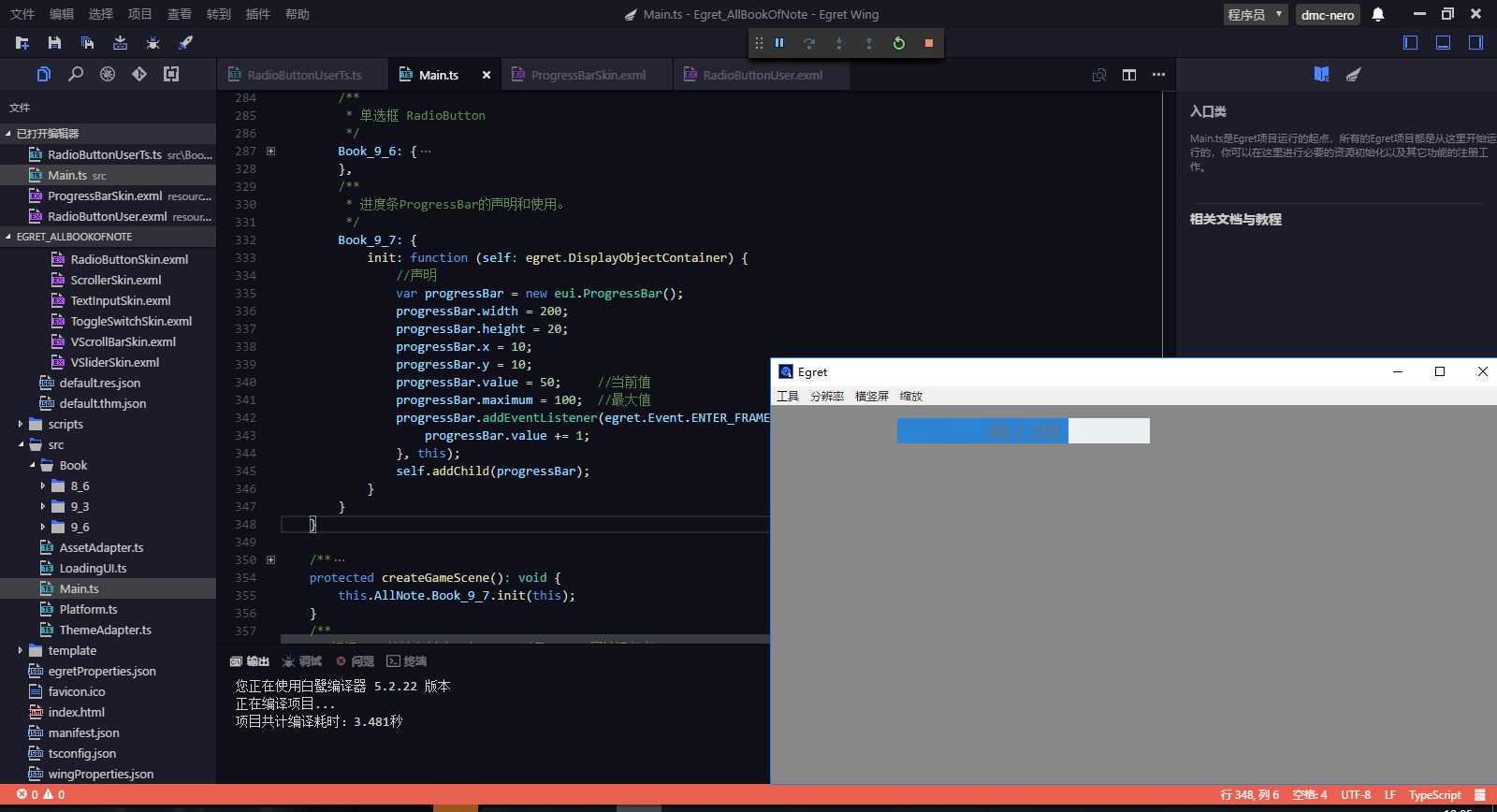The image size is (1497, 812).
Task: Expand the scripts folder
Action: [x=21, y=424]
